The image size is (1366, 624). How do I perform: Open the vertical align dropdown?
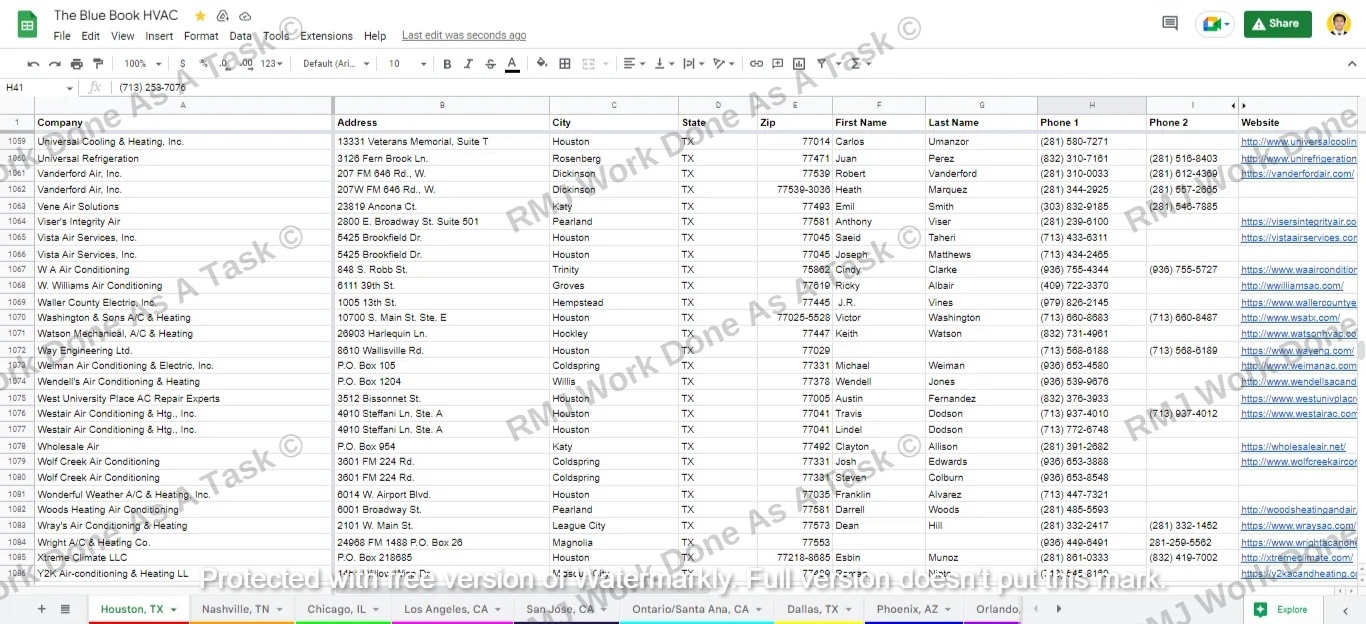pos(664,64)
